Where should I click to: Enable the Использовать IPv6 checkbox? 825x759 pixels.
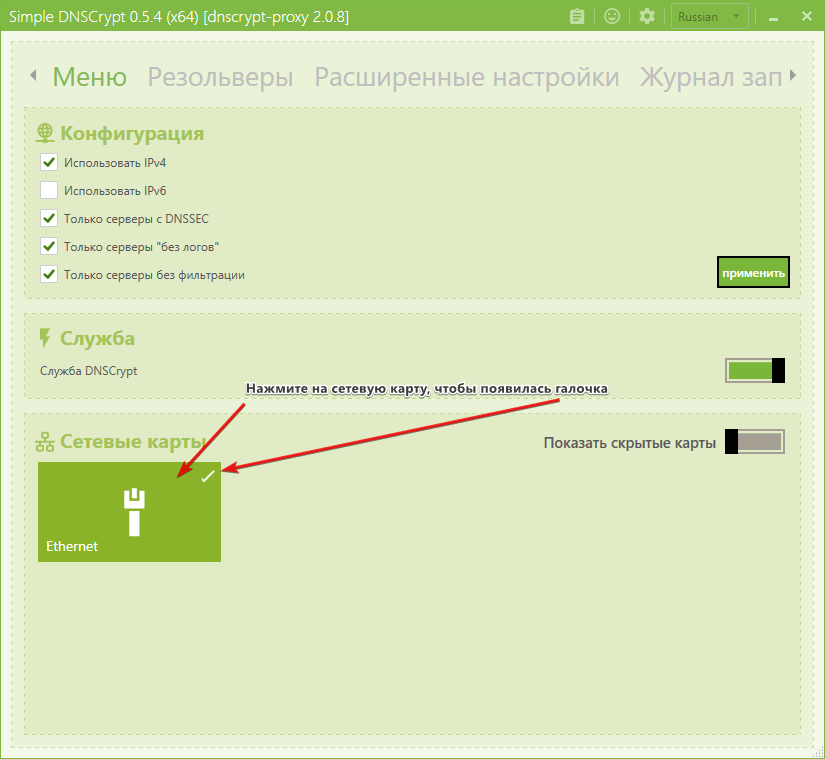coord(49,190)
